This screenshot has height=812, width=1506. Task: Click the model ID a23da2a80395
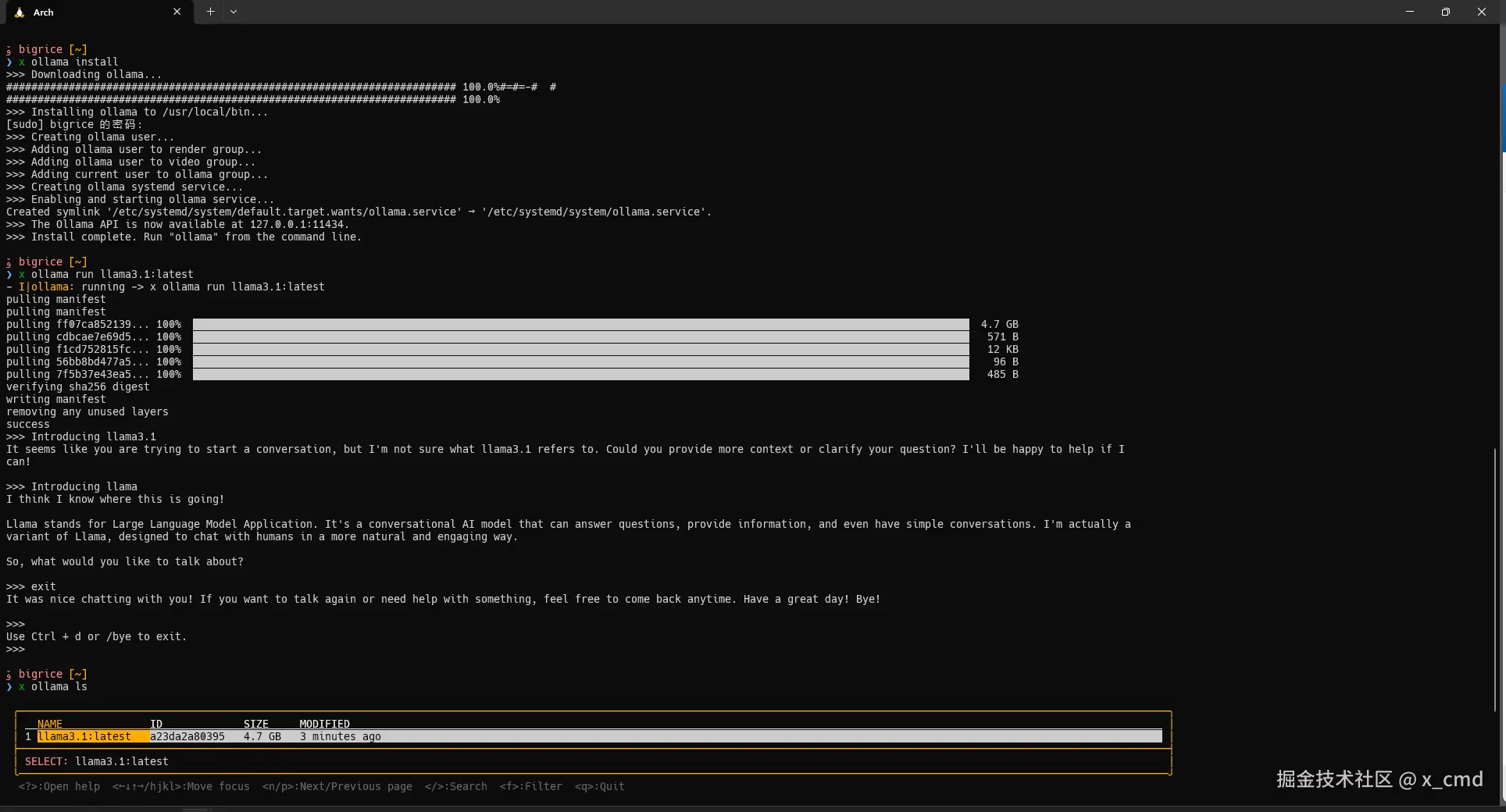click(x=187, y=736)
